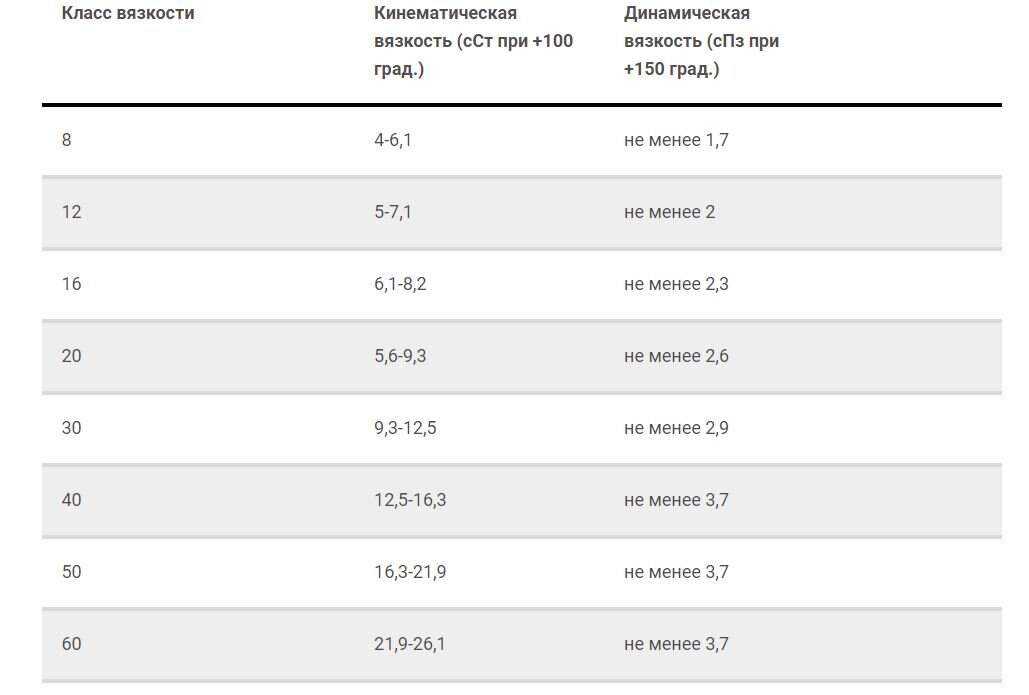
Task: Click the kinematic value "5-7,1"
Action: [x=393, y=212]
